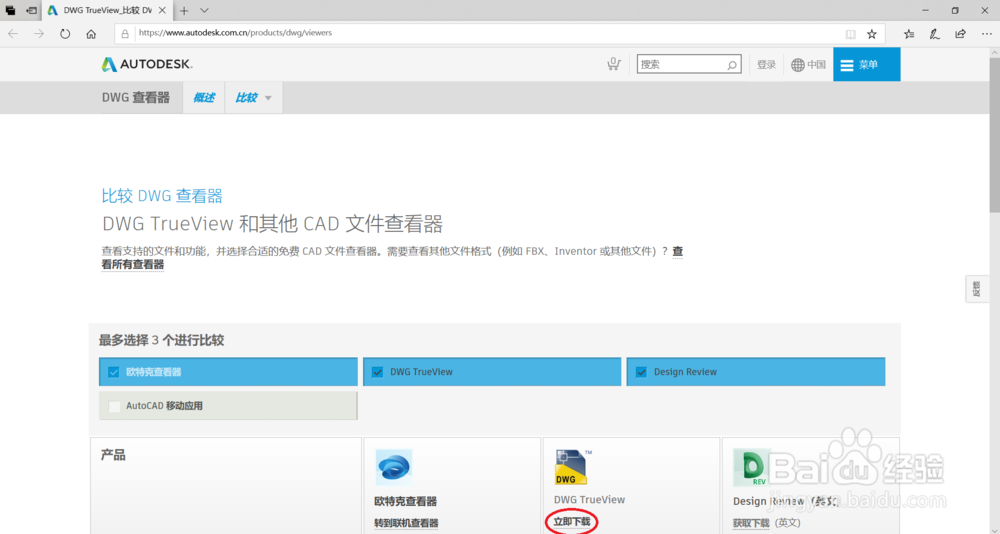Click the padlock site-info icon
The width and height of the screenshot is (1000, 534).
point(125,34)
